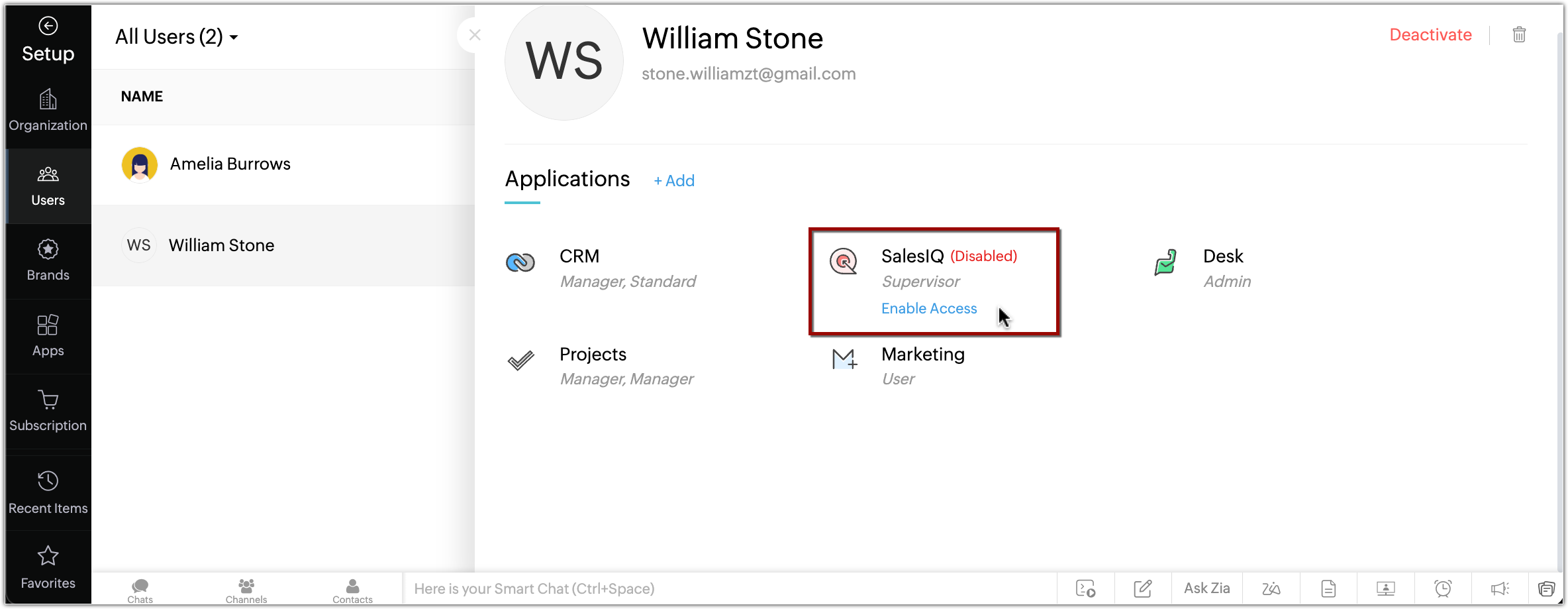Open Recent Items in sidebar
Screen dimensions: 1568x609
pos(48,492)
